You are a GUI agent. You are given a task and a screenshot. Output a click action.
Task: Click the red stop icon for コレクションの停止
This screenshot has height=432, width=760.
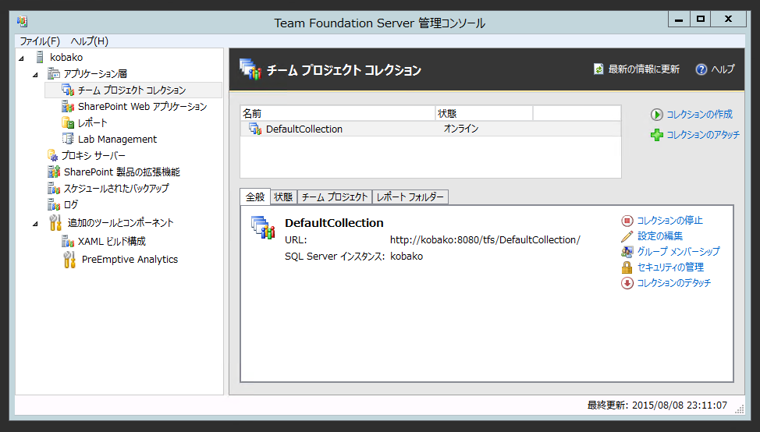tap(627, 221)
